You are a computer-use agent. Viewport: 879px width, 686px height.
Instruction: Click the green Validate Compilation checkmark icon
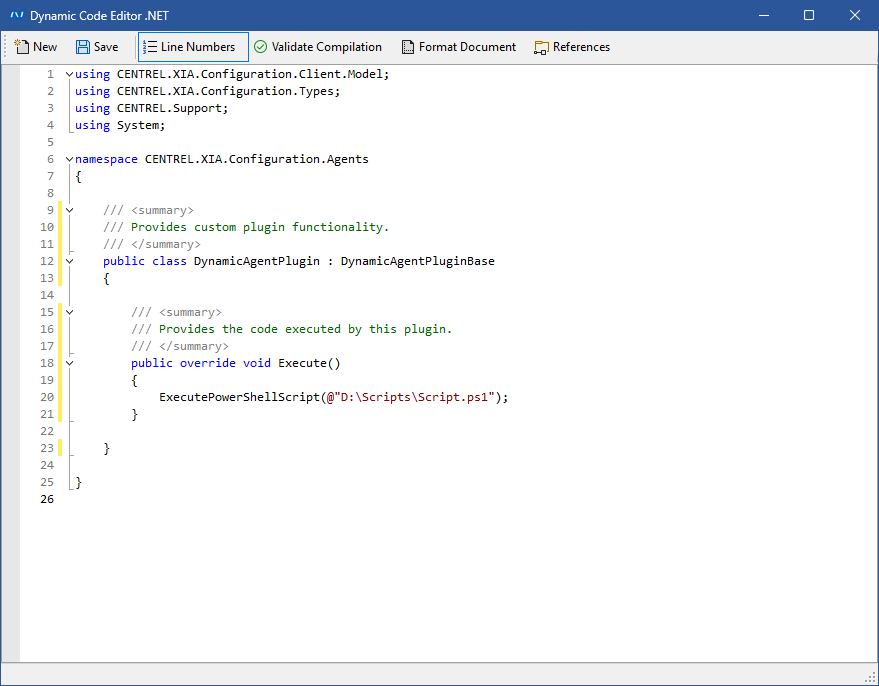[x=260, y=47]
